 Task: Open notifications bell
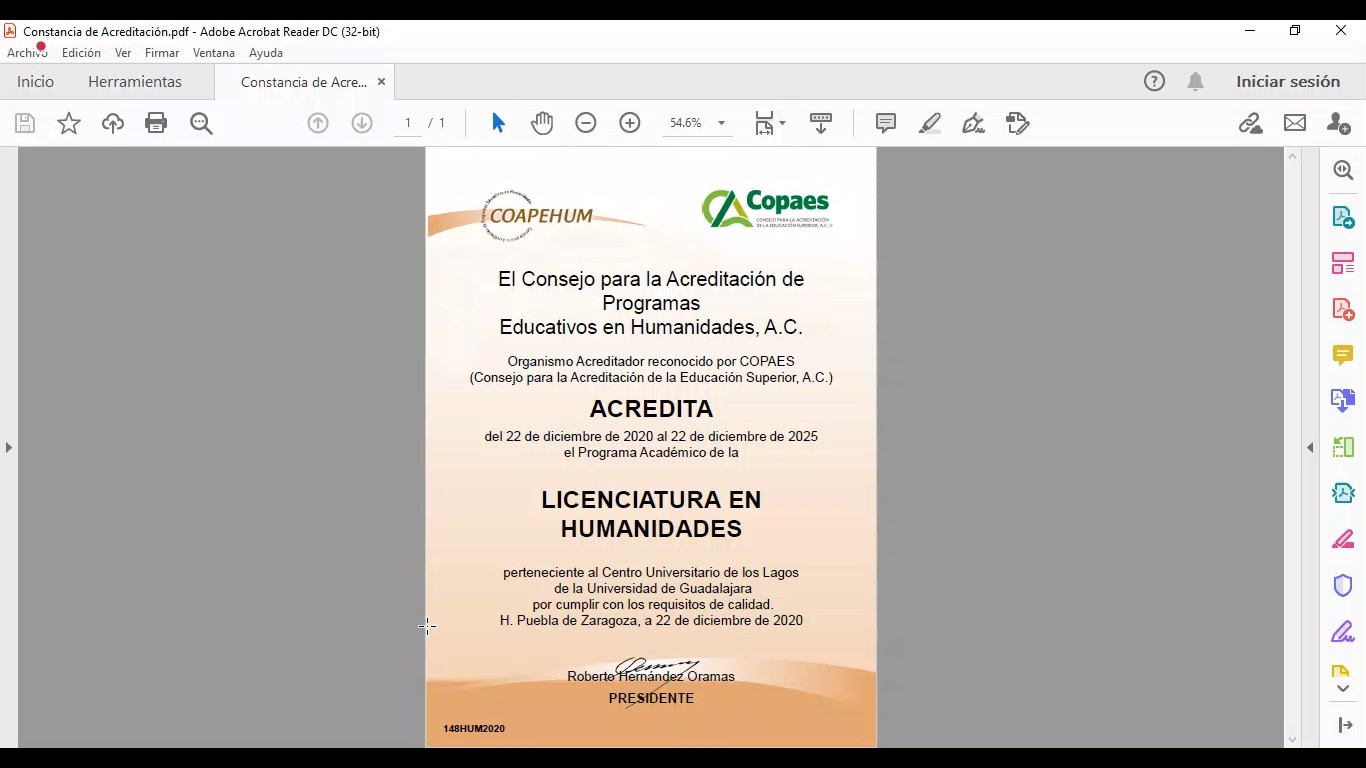point(1196,82)
